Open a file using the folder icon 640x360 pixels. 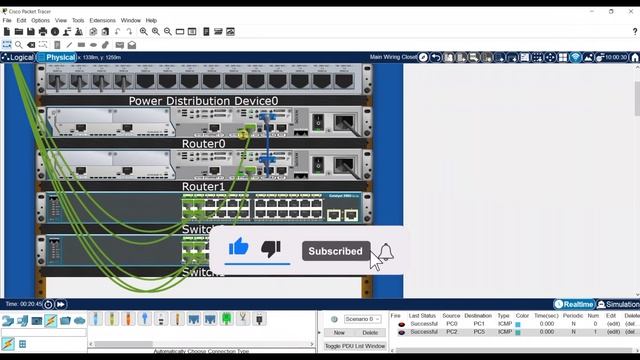(19, 31)
